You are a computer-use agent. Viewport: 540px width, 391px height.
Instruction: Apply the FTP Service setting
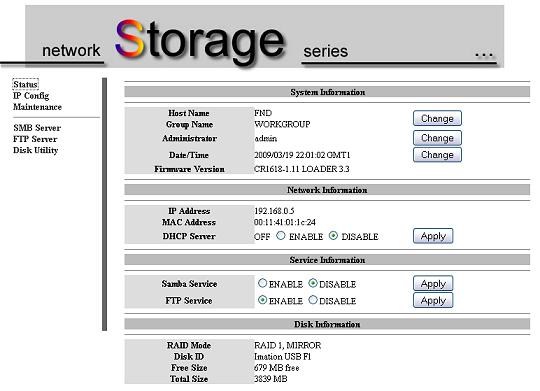pyautogui.click(x=433, y=300)
